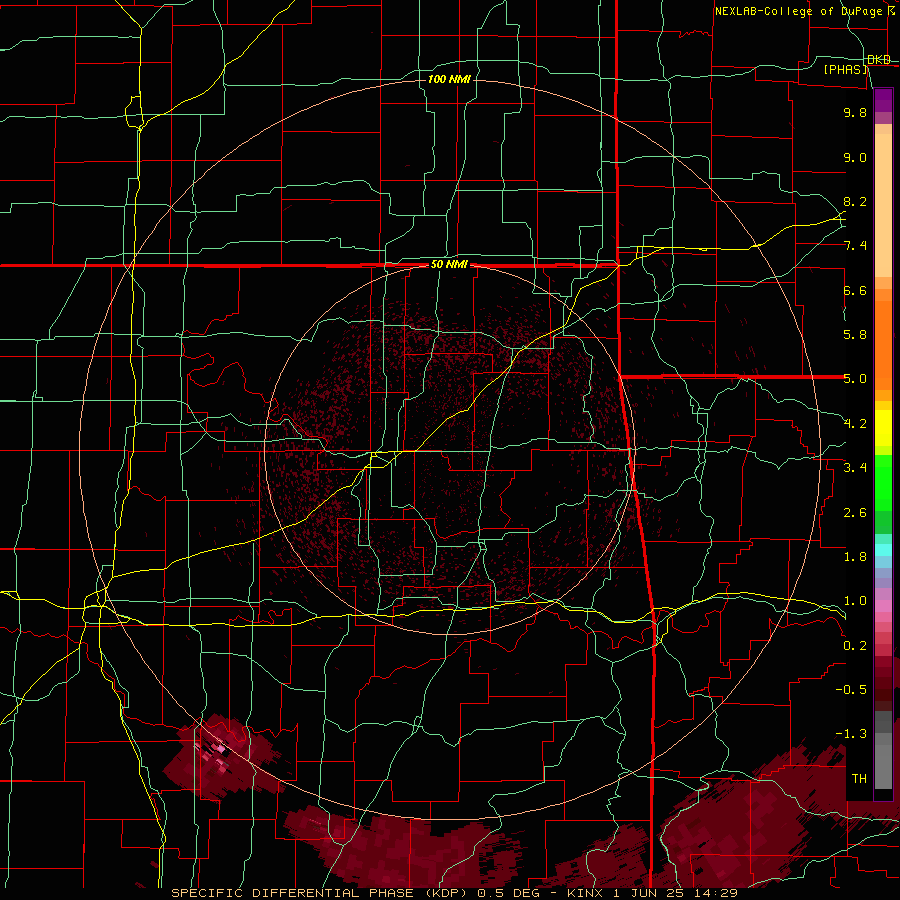Click the purple top band of color scale
Viewport: 900px width, 900px height.
click(883, 100)
